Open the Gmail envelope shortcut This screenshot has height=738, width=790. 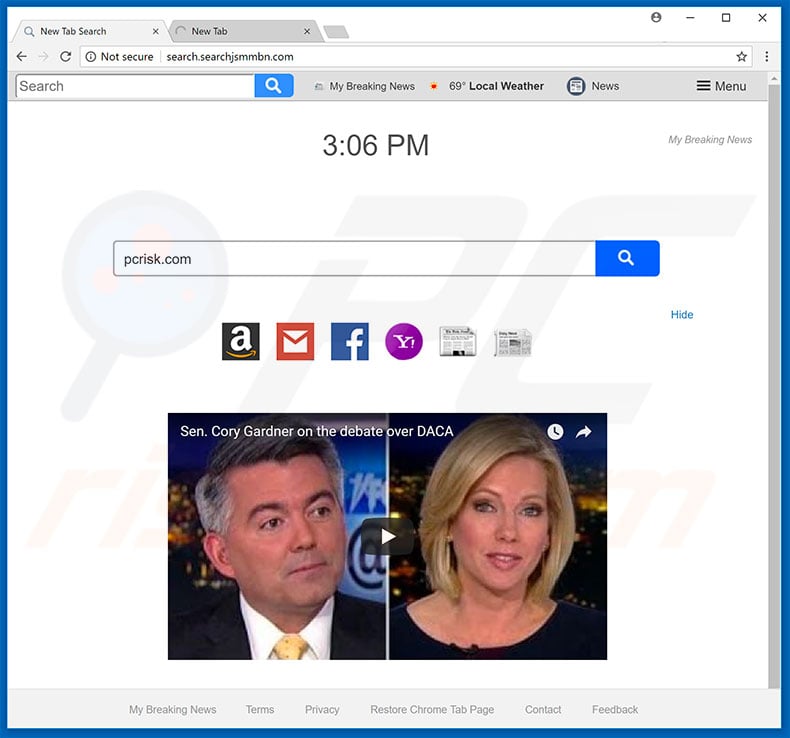point(295,342)
